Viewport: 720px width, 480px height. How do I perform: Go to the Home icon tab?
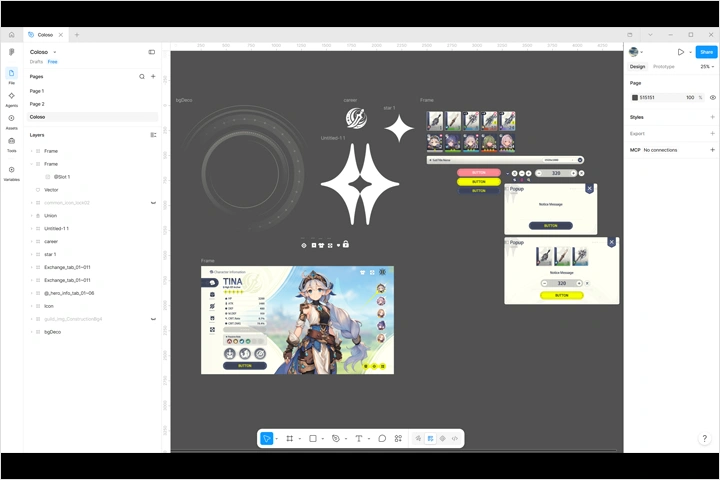[11, 34]
